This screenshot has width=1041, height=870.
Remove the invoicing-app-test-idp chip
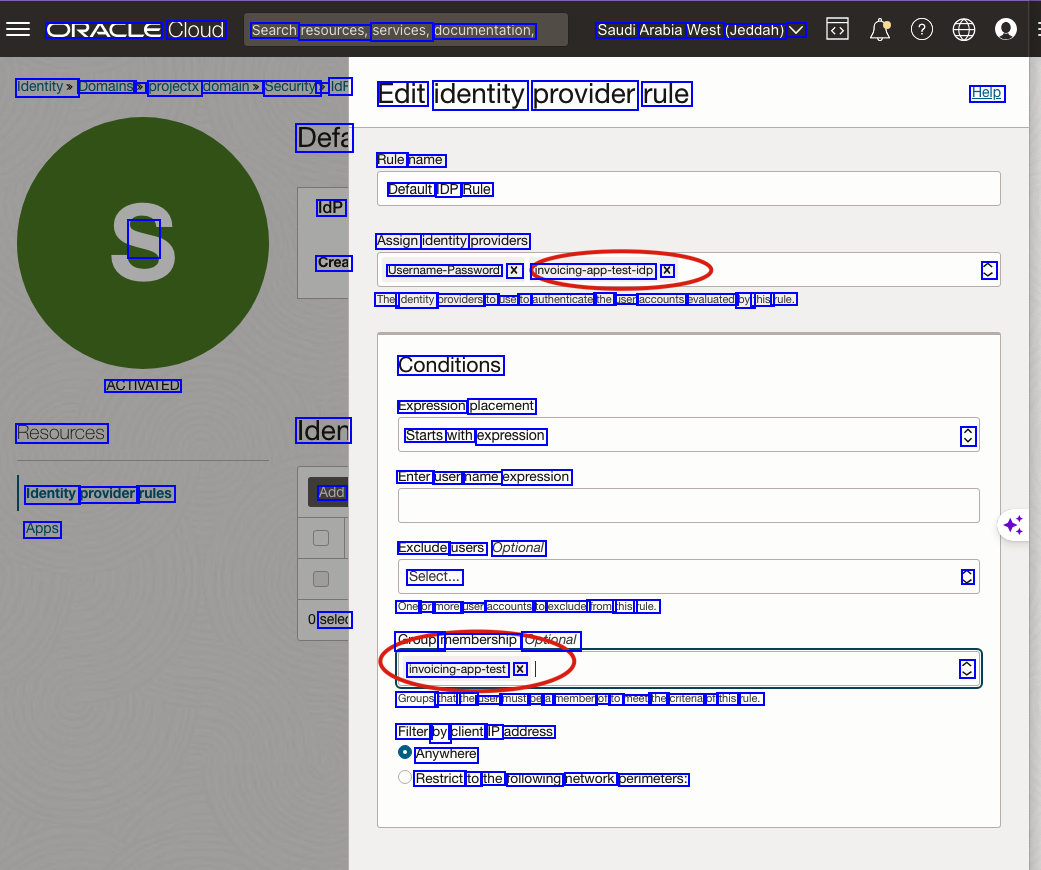[667, 270]
